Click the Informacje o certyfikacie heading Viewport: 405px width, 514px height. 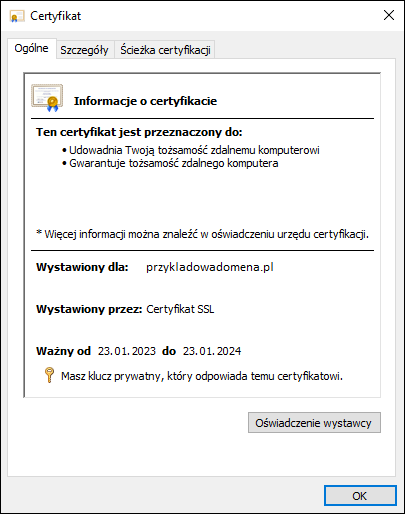coord(145,101)
